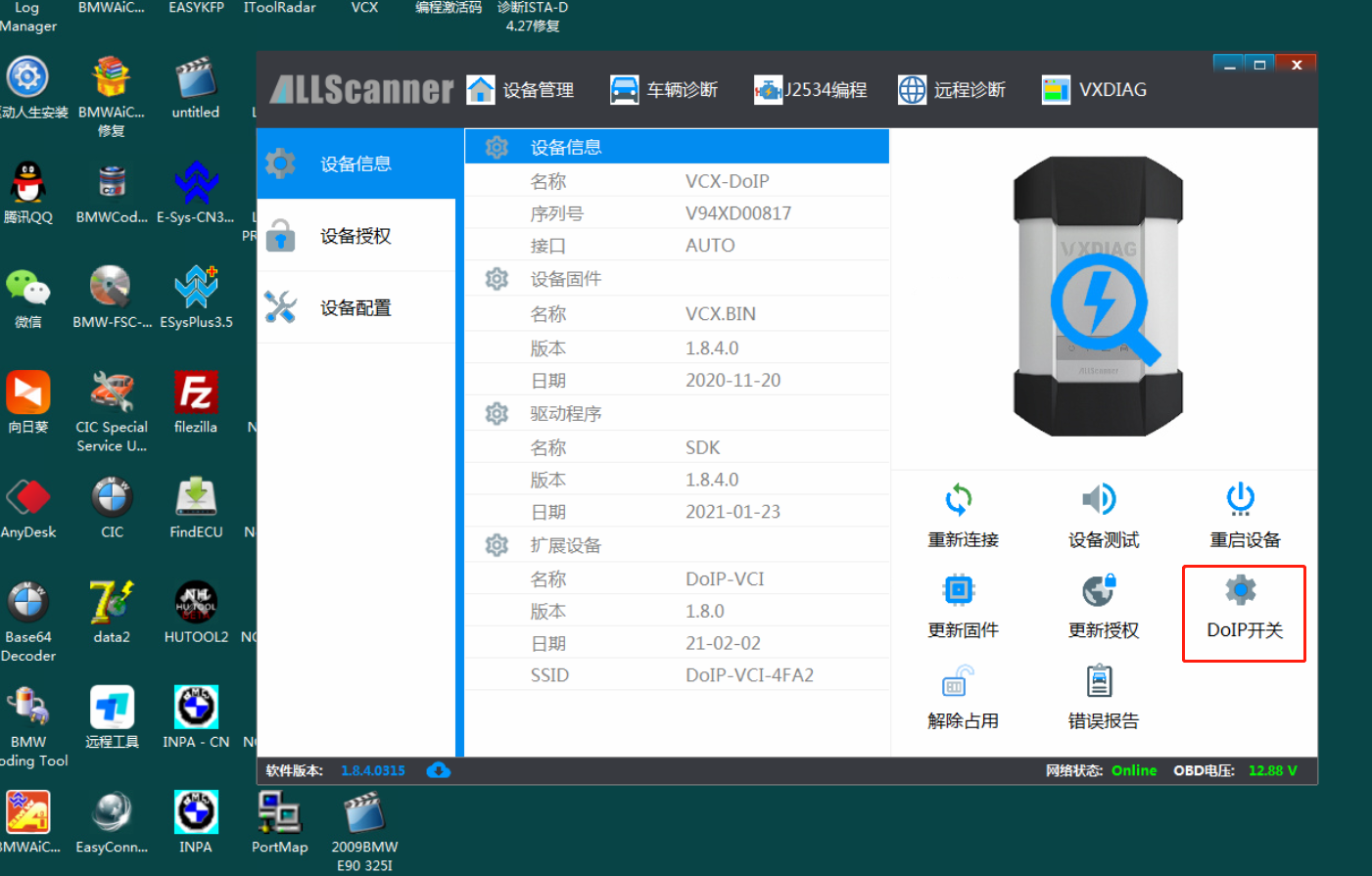Image resolution: width=1372 pixels, height=876 pixels.
Task: Go to the 远程诊断 tab
Action: click(x=952, y=90)
